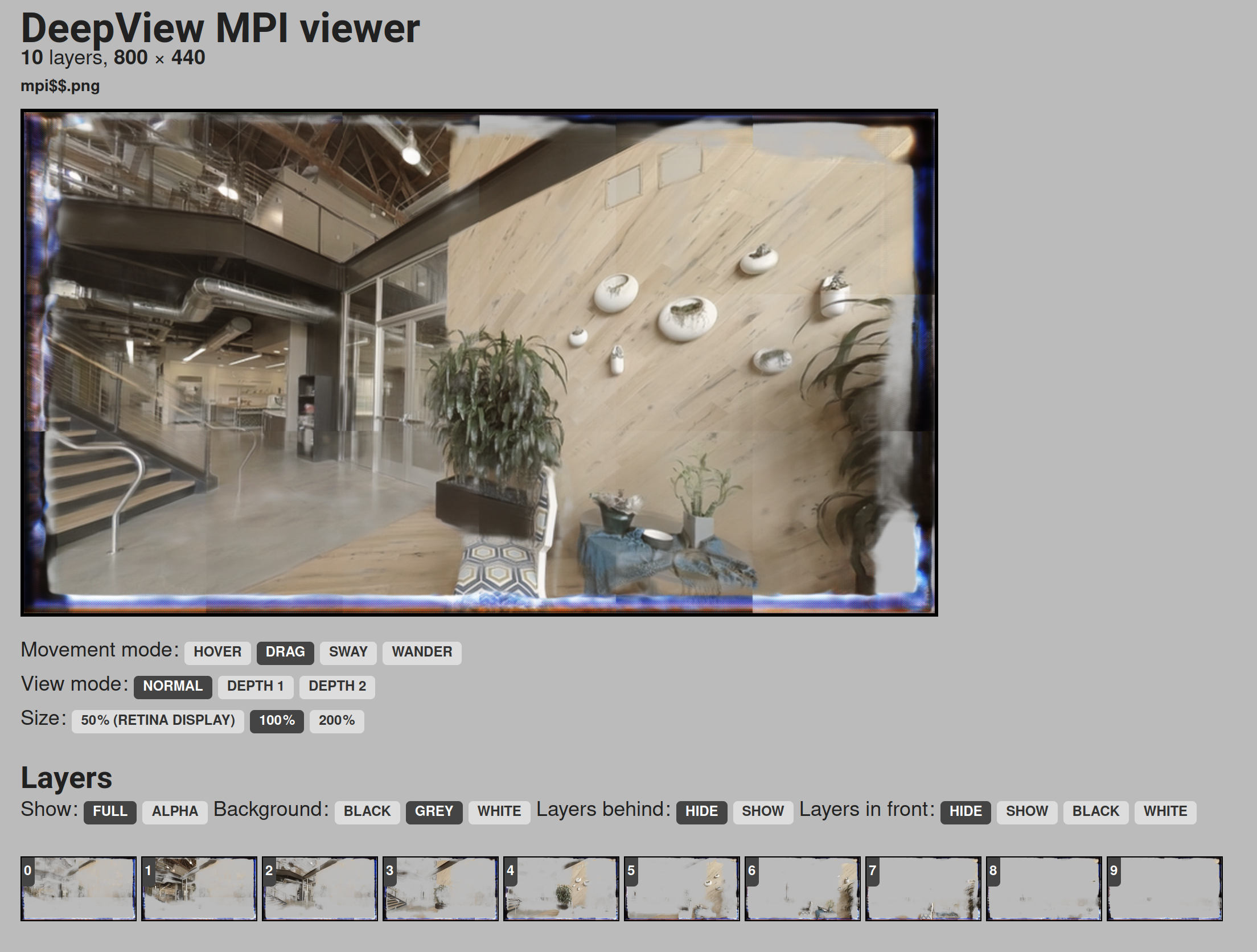Click SHOW for layers behind

coord(762,811)
